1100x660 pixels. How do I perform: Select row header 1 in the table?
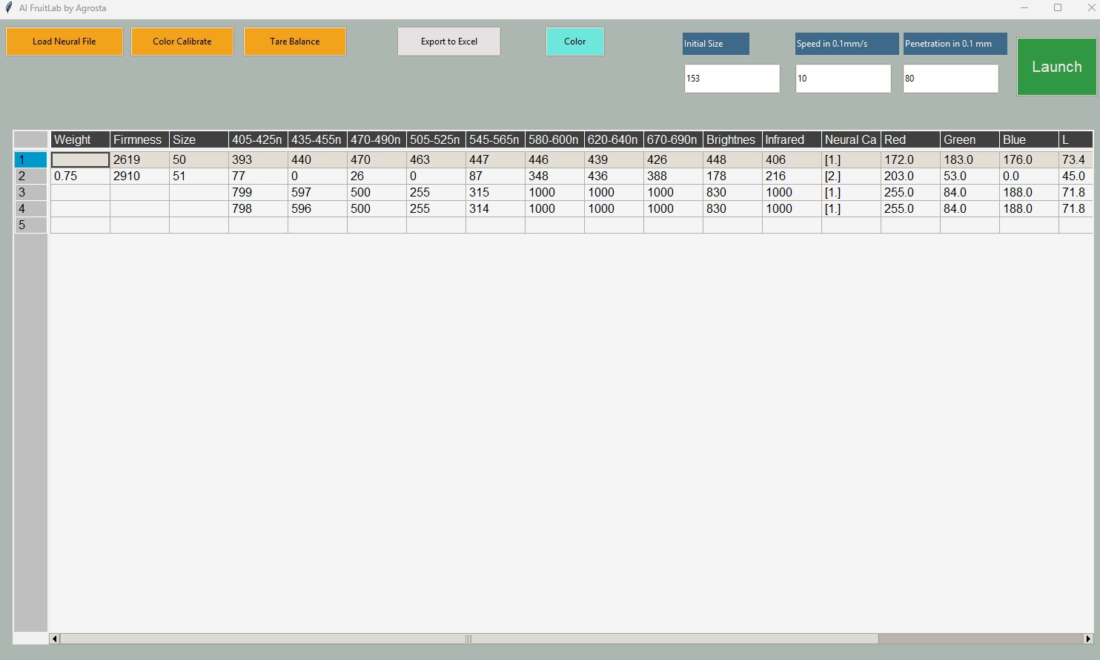pyautogui.click(x=30, y=160)
